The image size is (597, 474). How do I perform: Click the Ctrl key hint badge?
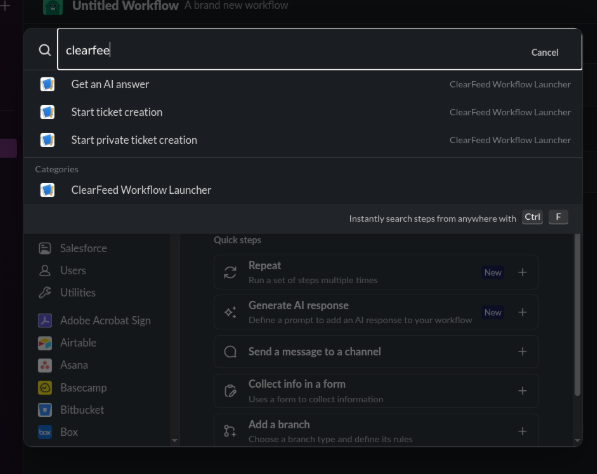tap(532, 217)
